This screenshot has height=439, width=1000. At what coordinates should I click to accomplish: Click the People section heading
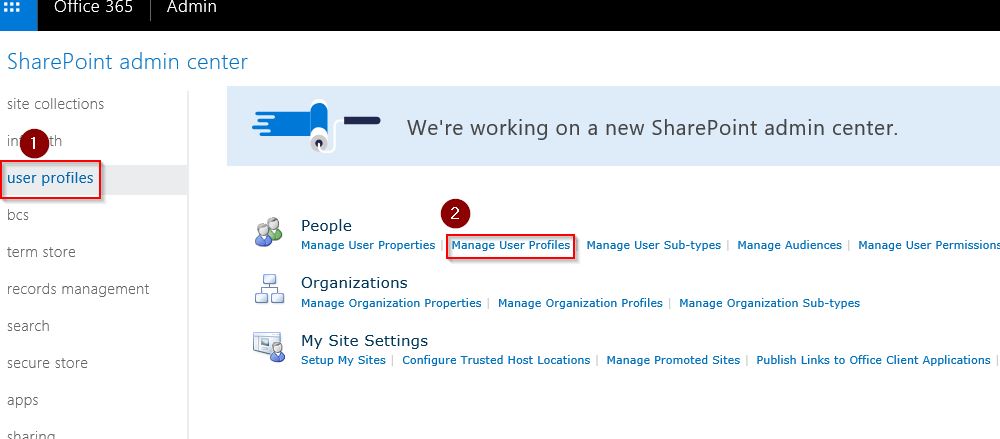coord(326,226)
